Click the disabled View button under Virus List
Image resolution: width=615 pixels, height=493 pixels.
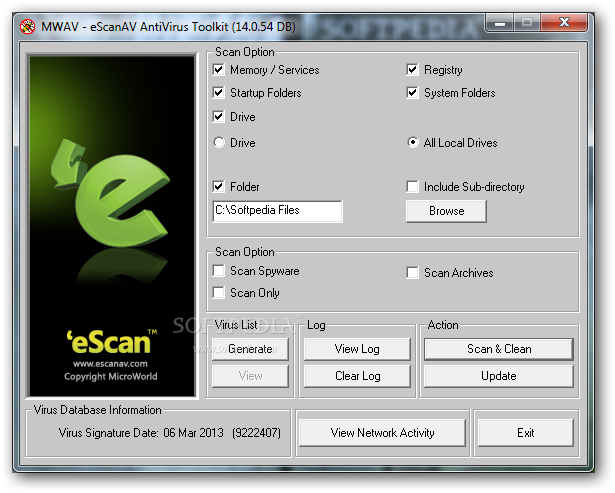[x=250, y=376]
